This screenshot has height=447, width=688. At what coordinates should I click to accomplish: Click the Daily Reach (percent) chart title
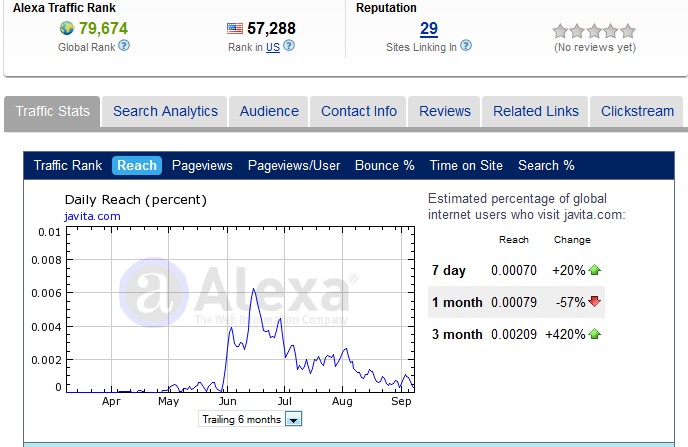click(x=136, y=200)
